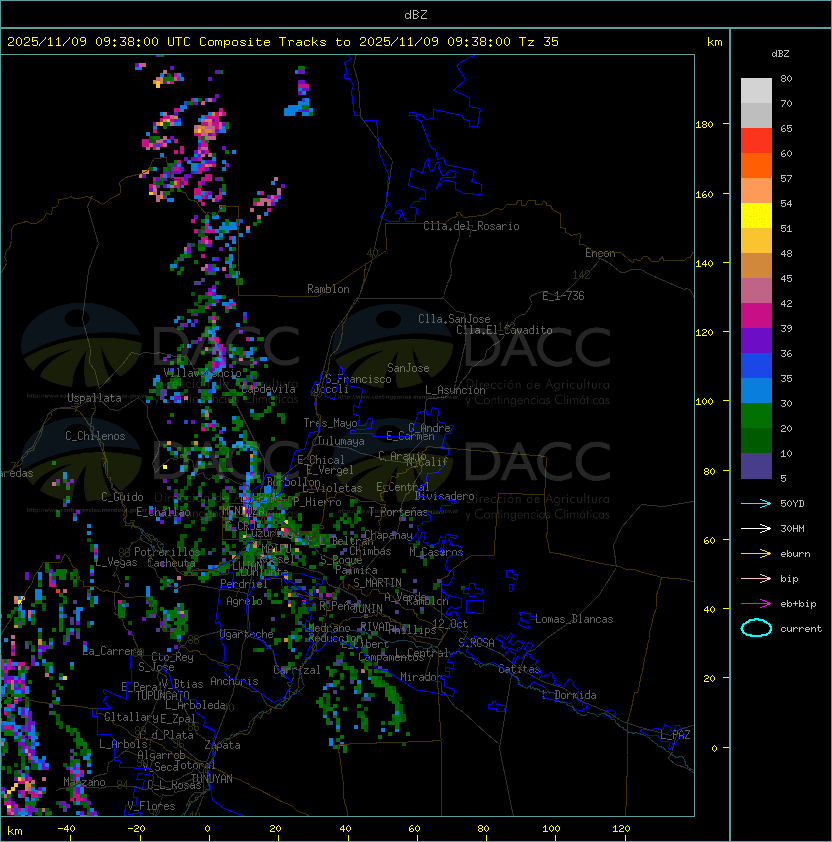Click the magenta eb+bip arrow in the legend
Image resolution: width=832 pixels, height=842 pixels.
756,604
